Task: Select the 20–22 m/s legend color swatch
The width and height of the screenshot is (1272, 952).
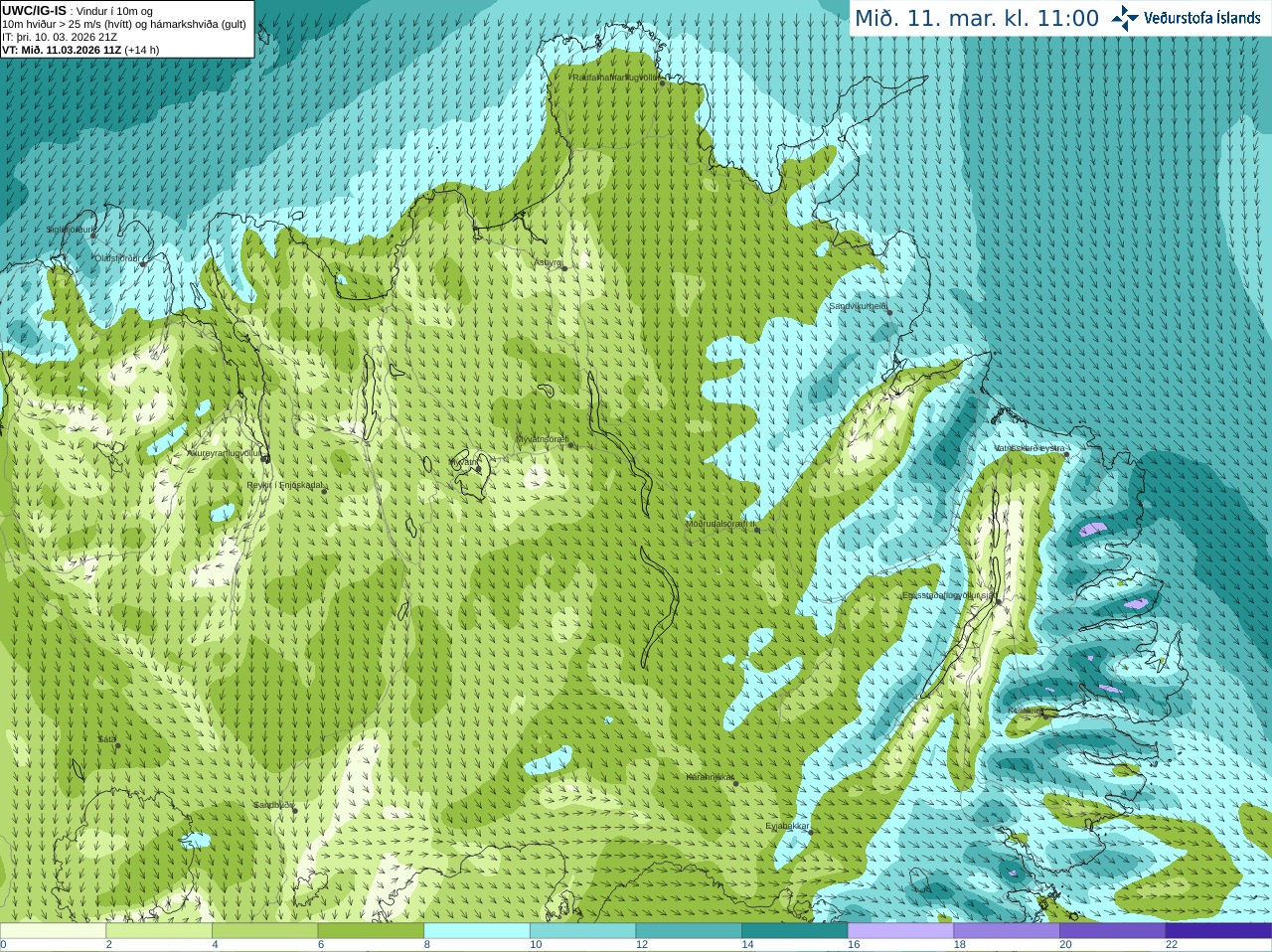Action: (1113, 931)
